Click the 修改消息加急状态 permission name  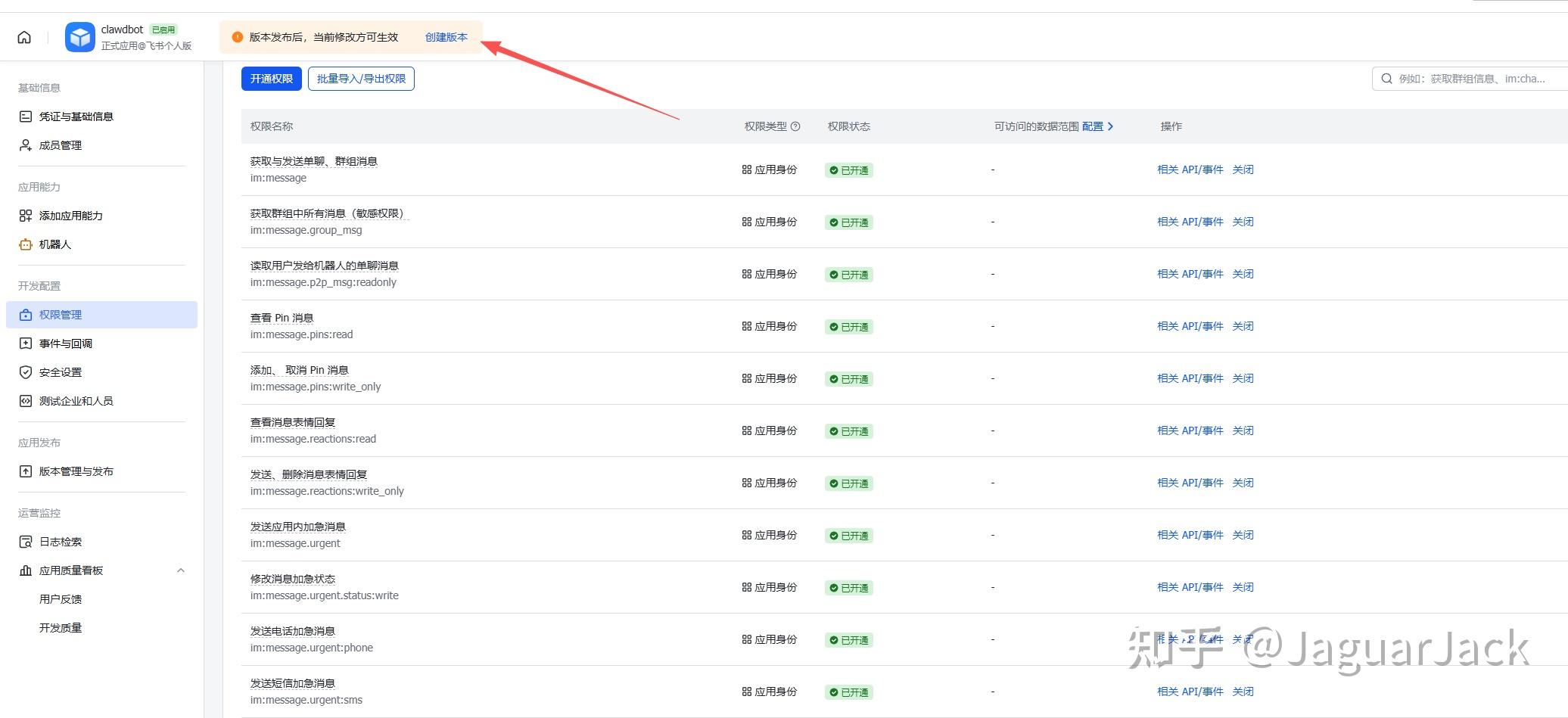point(293,579)
